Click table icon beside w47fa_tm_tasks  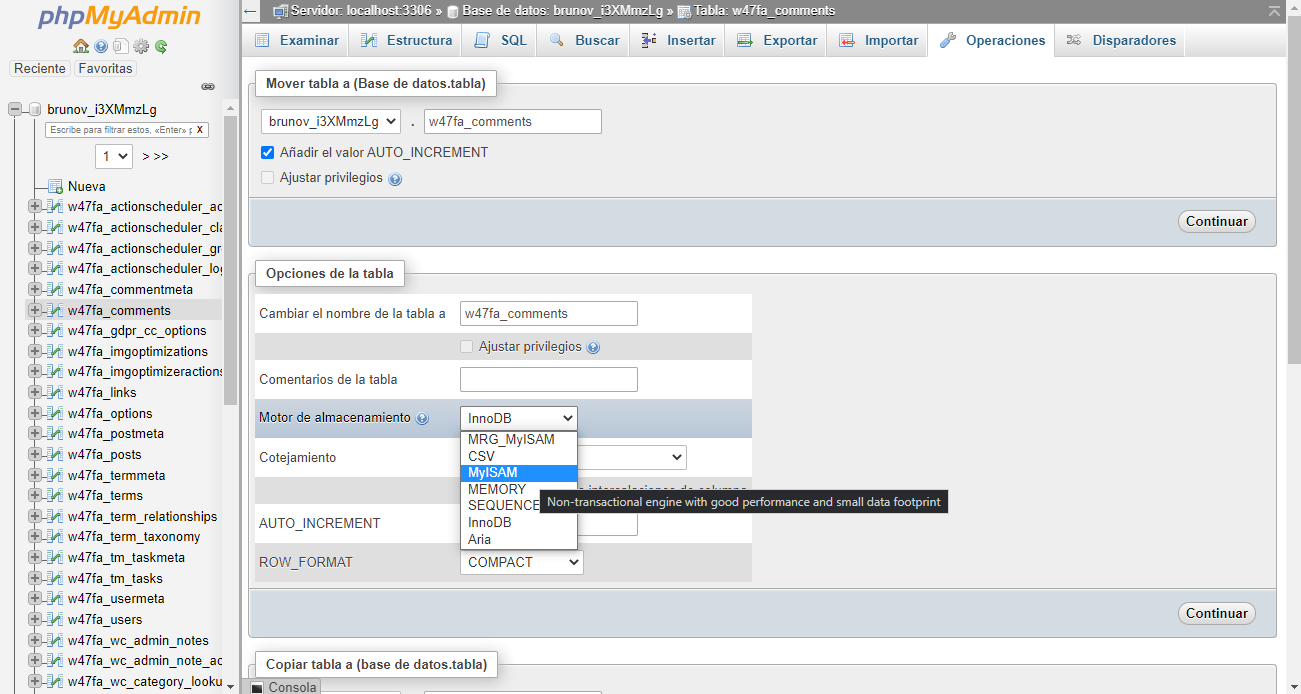[56, 578]
